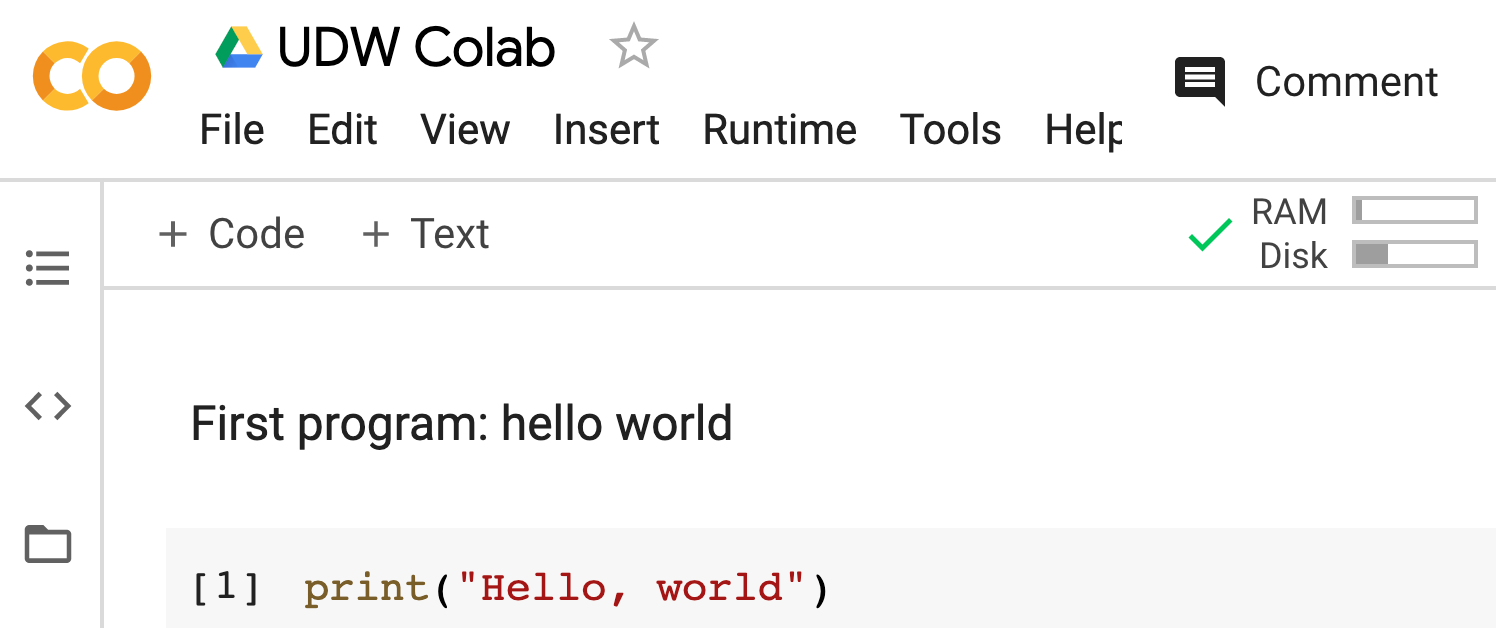This screenshot has width=1496, height=628.
Task: Open the Comment speech bubble icon
Action: [x=1200, y=81]
